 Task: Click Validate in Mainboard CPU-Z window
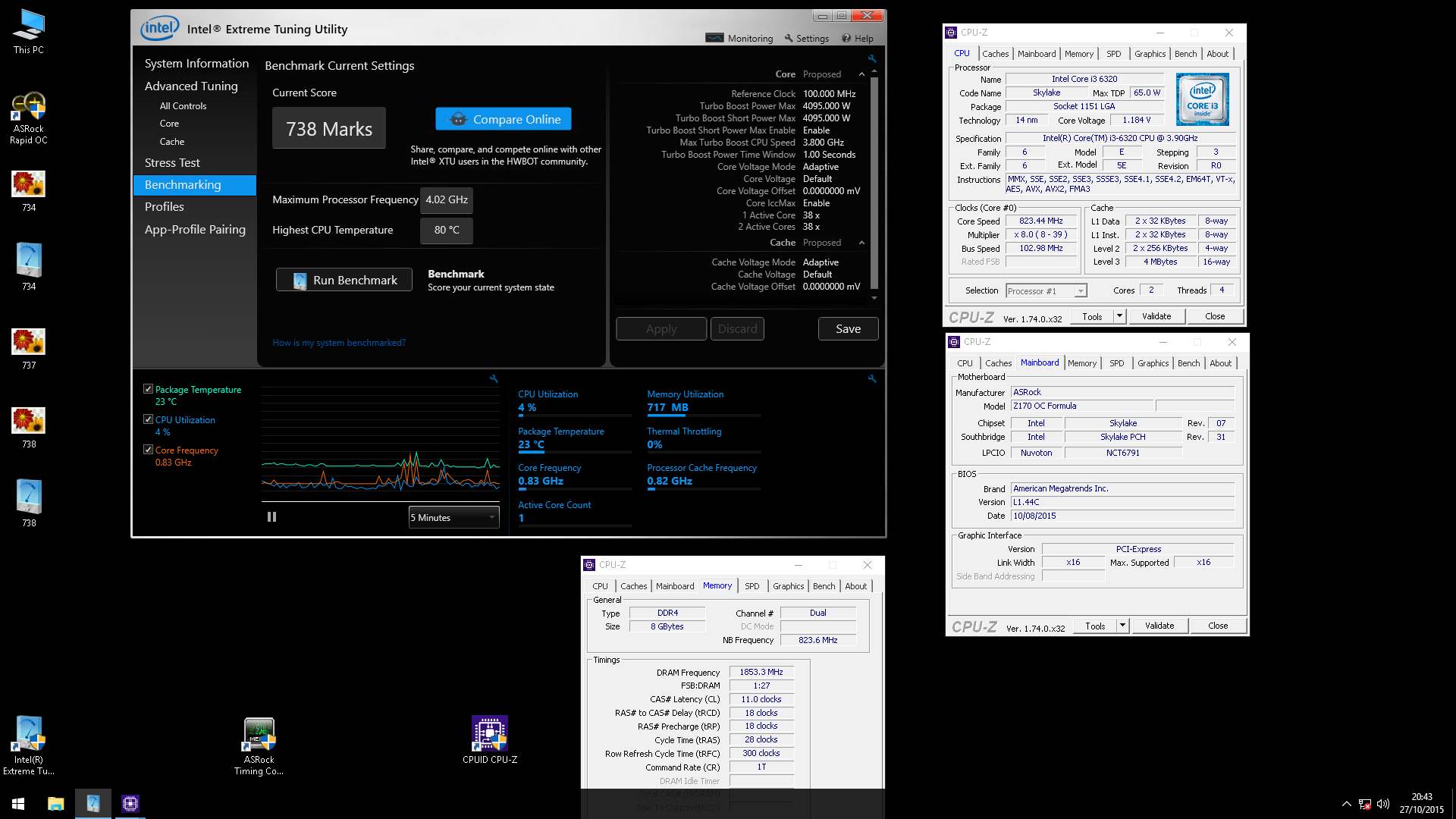coord(1159,626)
